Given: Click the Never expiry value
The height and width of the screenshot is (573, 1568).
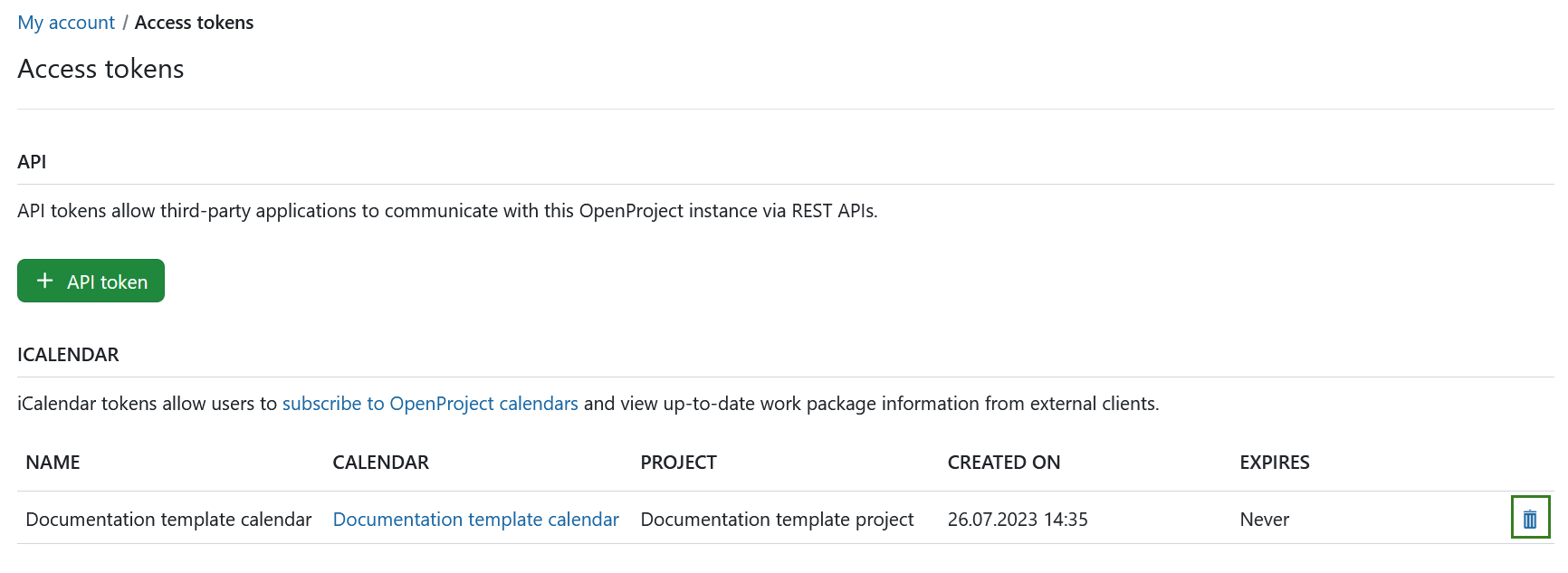Looking at the screenshot, I should pyautogui.click(x=1264, y=520).
